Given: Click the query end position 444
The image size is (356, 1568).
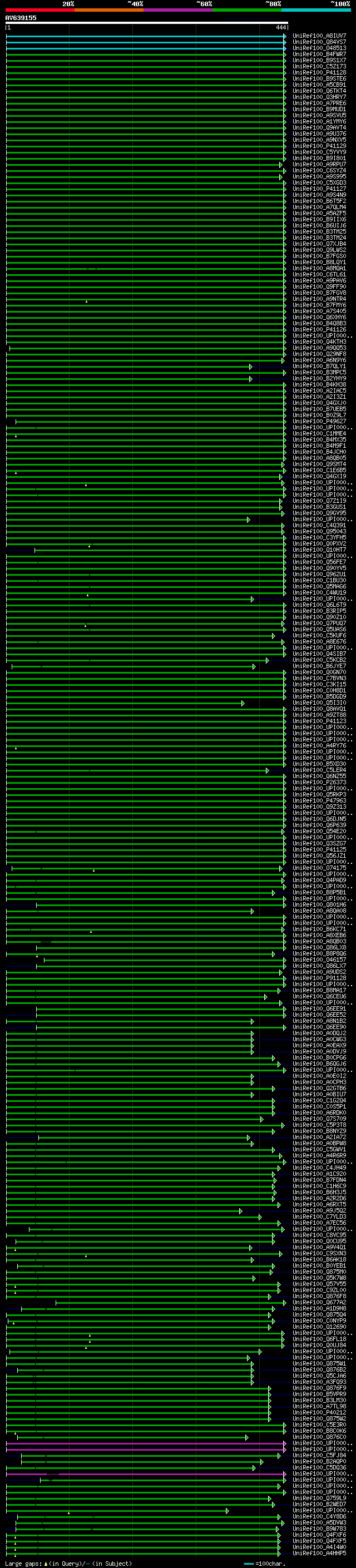Looking at the screenshot, I should pyautogui.click(x=280, y=27).
